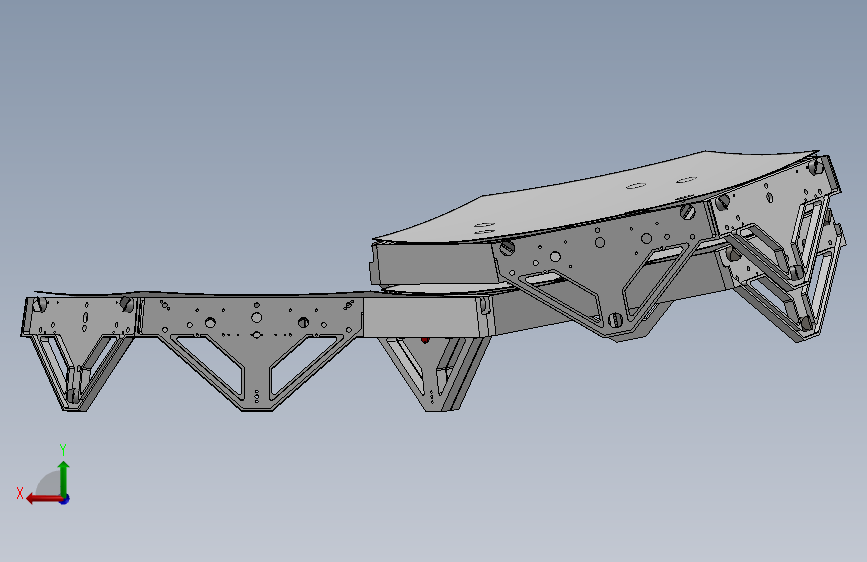Click the red X axis arrow of the triad
867x562 pixels.
point(43,499)
